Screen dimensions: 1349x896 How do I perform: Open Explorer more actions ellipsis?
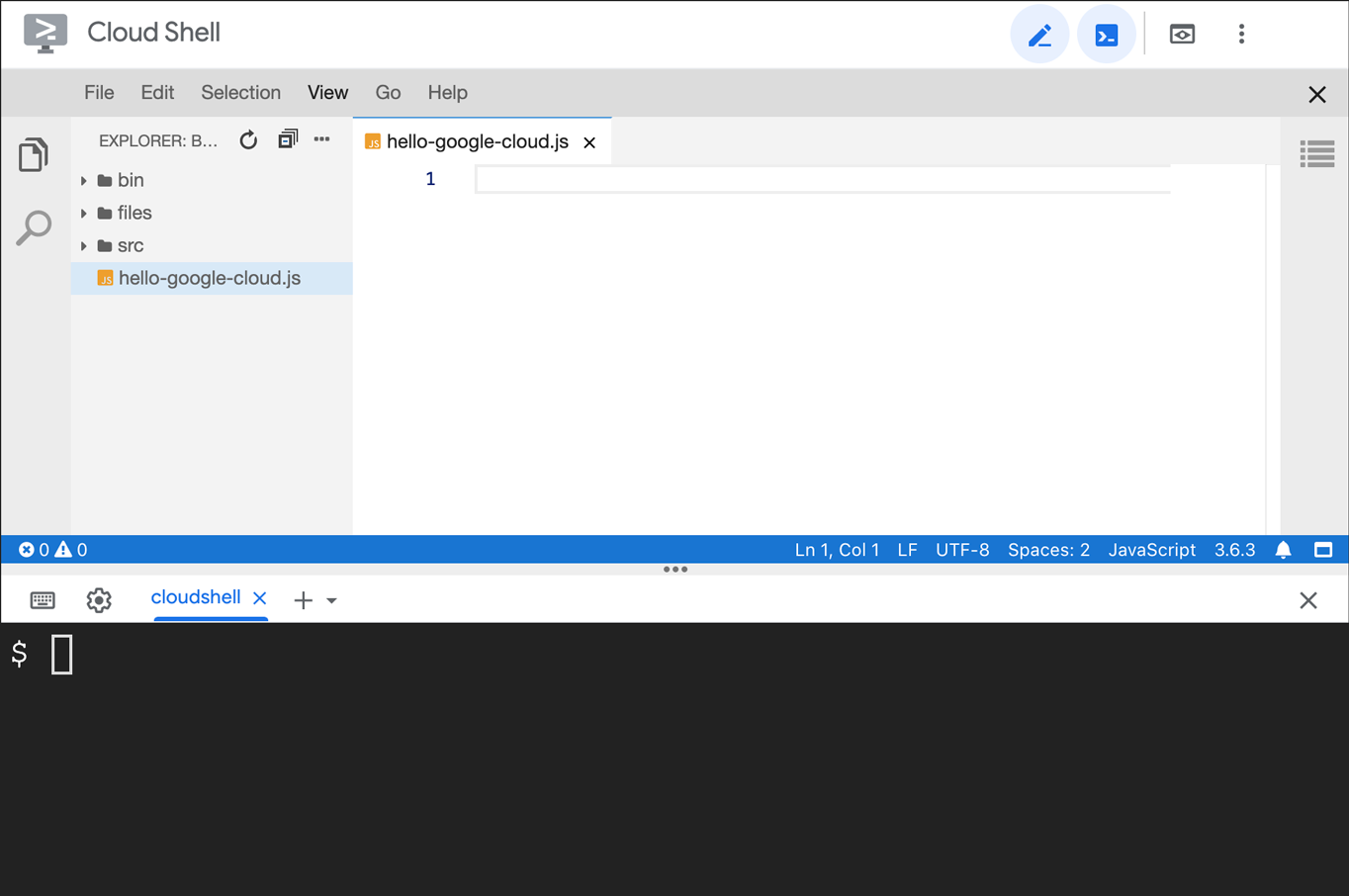[x=322, y=139]
